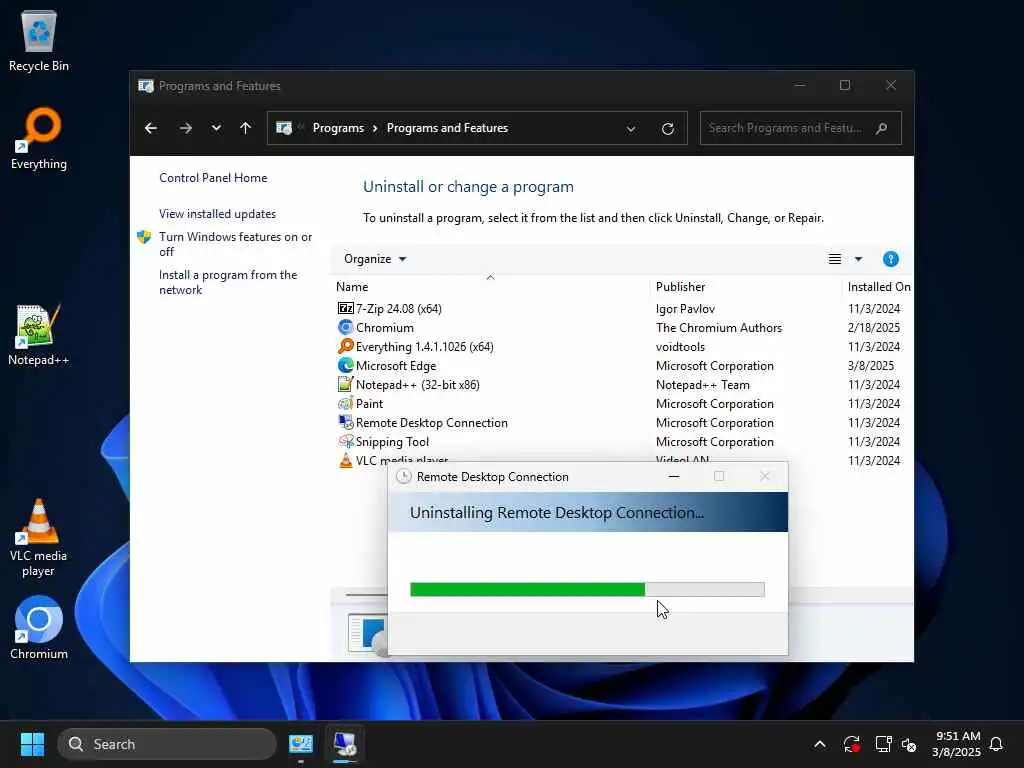1024x768 pixels.
Task: Click the muted volume tray icon
Action: (909, 744)
